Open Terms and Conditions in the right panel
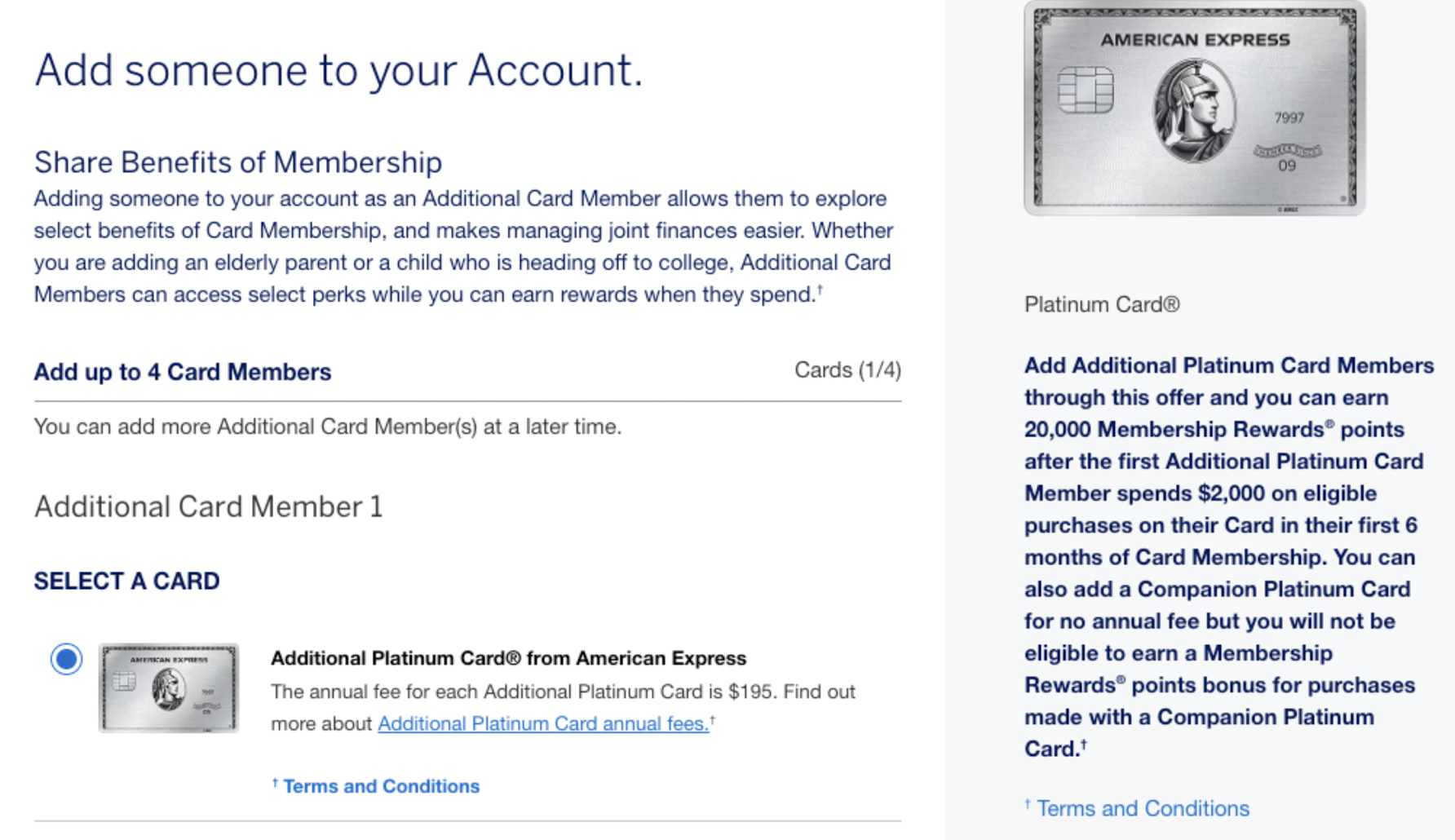The image size is (1455, 840). click(x=1142, y=807)
